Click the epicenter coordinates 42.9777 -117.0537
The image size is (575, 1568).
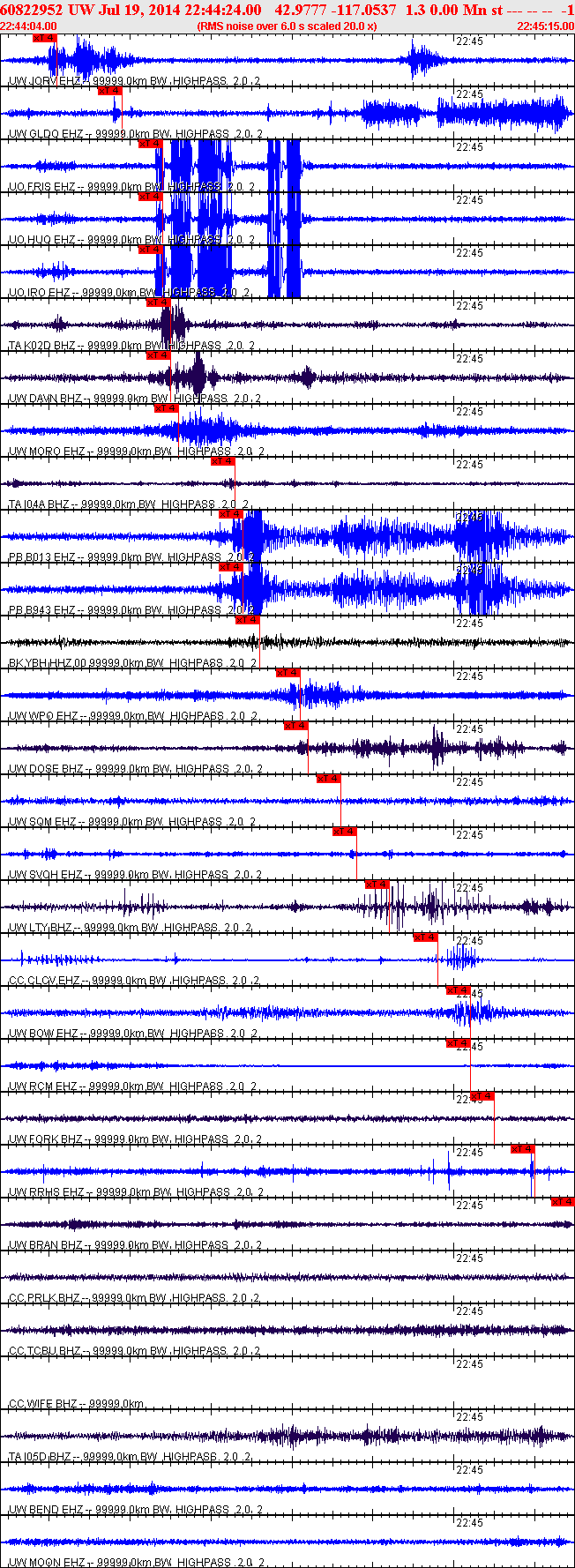pyautogui.click(x=336, y=10)
